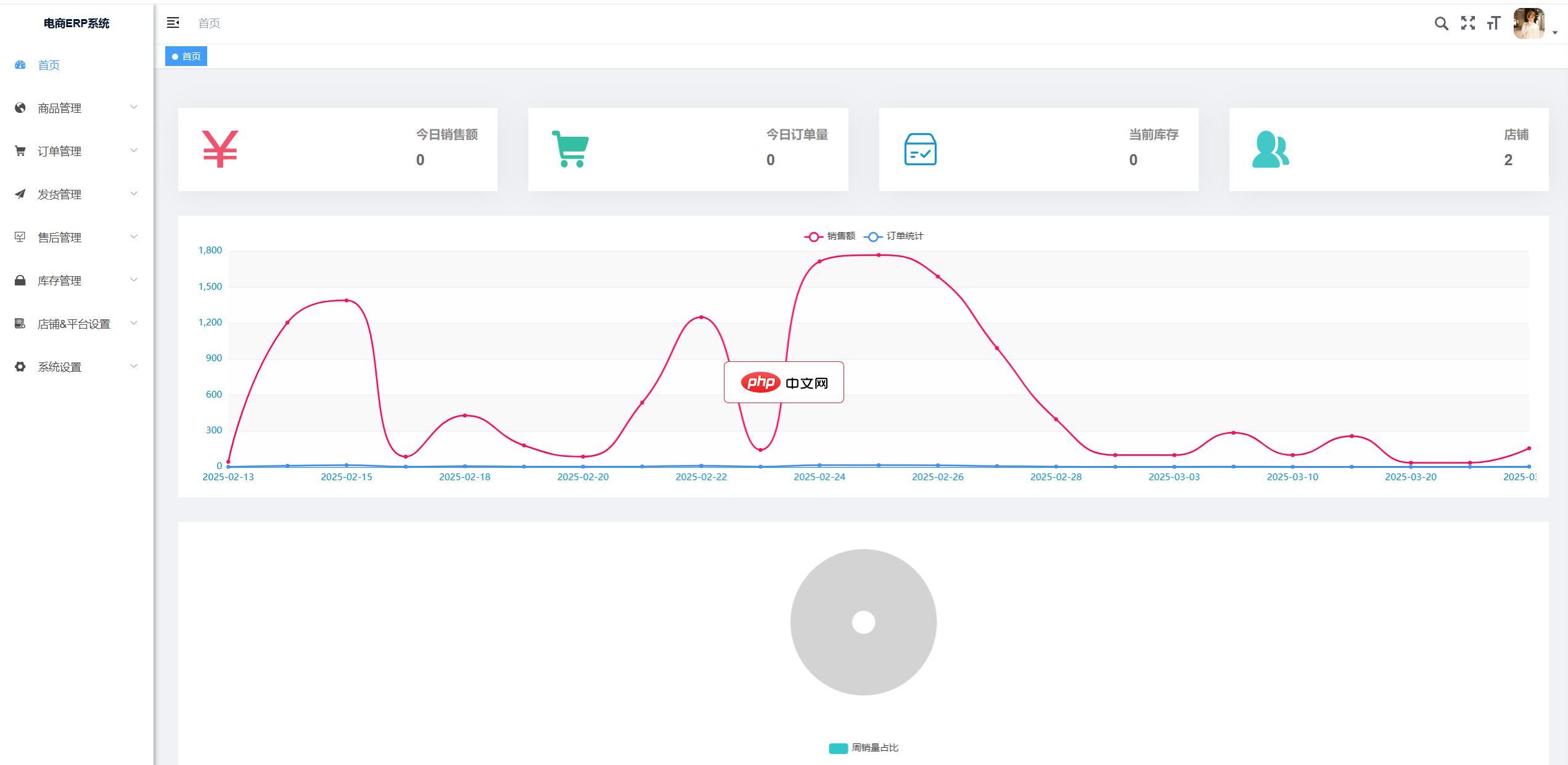Click the bag icon for 库存管理

coord(20,280)
